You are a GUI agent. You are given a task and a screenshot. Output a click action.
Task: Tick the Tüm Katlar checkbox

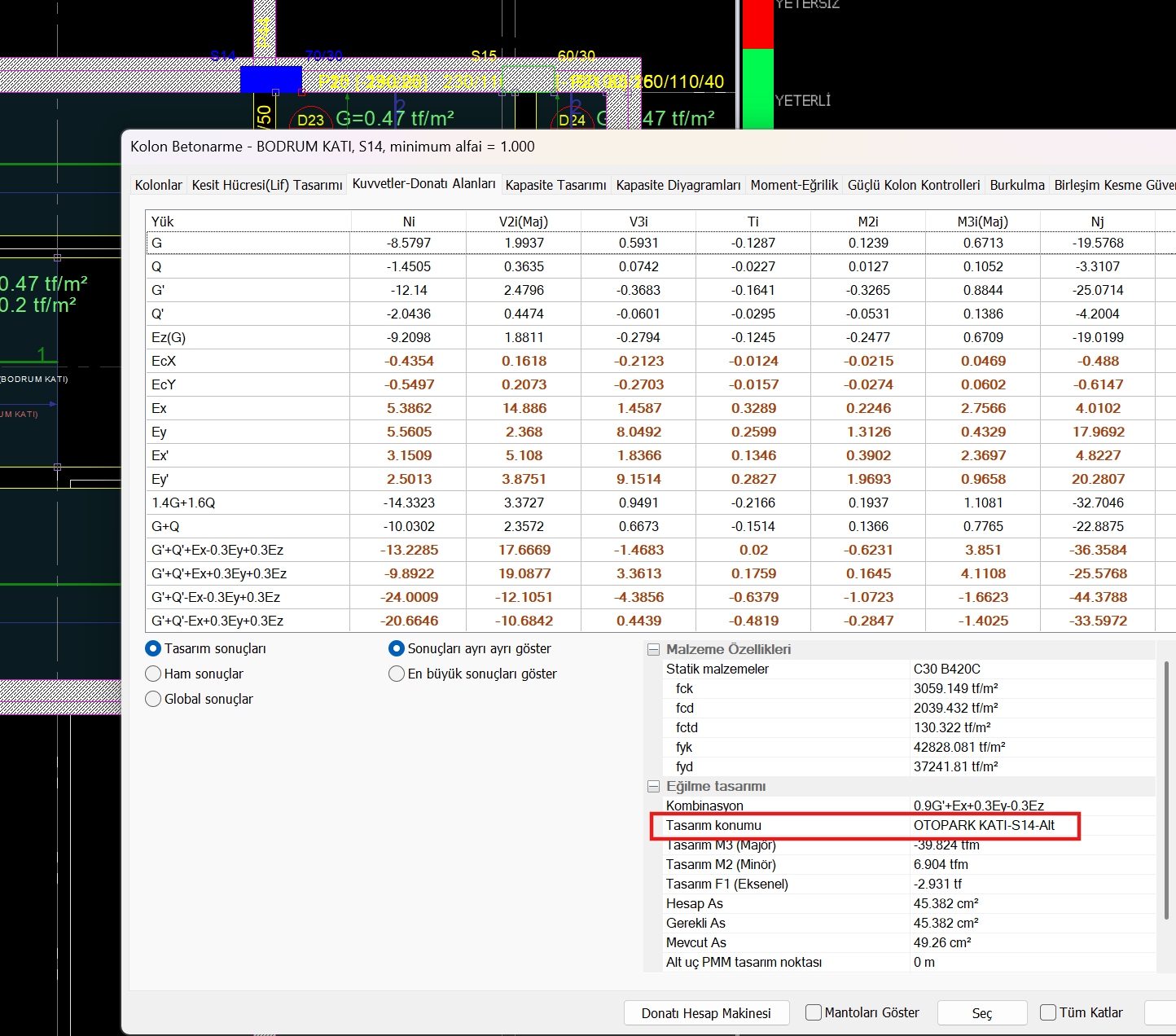(x=1048, y=1012)
